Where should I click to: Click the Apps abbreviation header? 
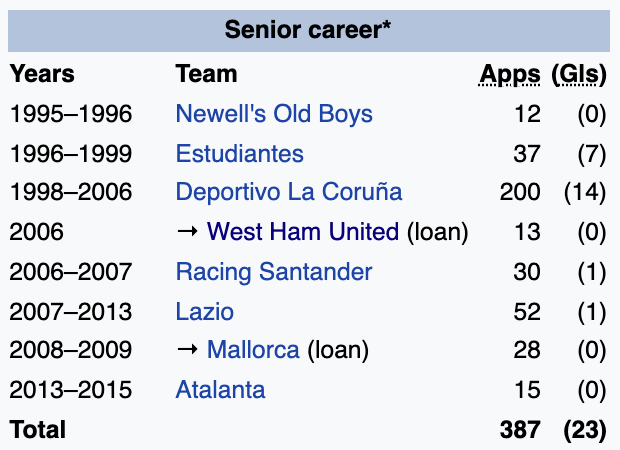point(510,74)
